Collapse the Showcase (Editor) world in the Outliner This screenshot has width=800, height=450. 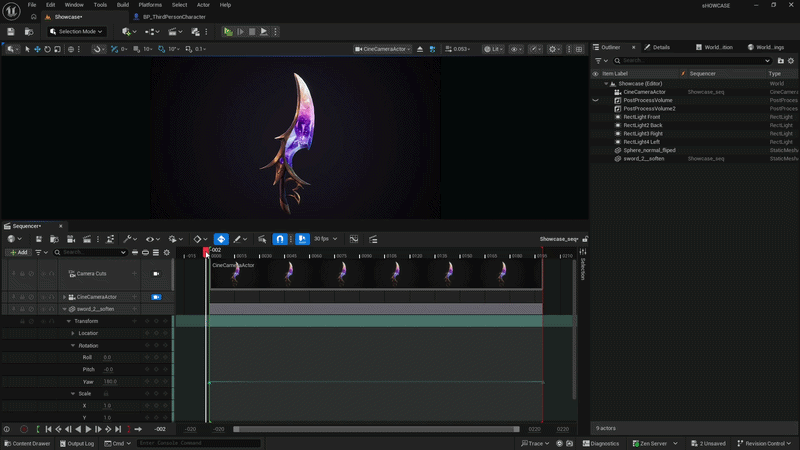(606, 84)
